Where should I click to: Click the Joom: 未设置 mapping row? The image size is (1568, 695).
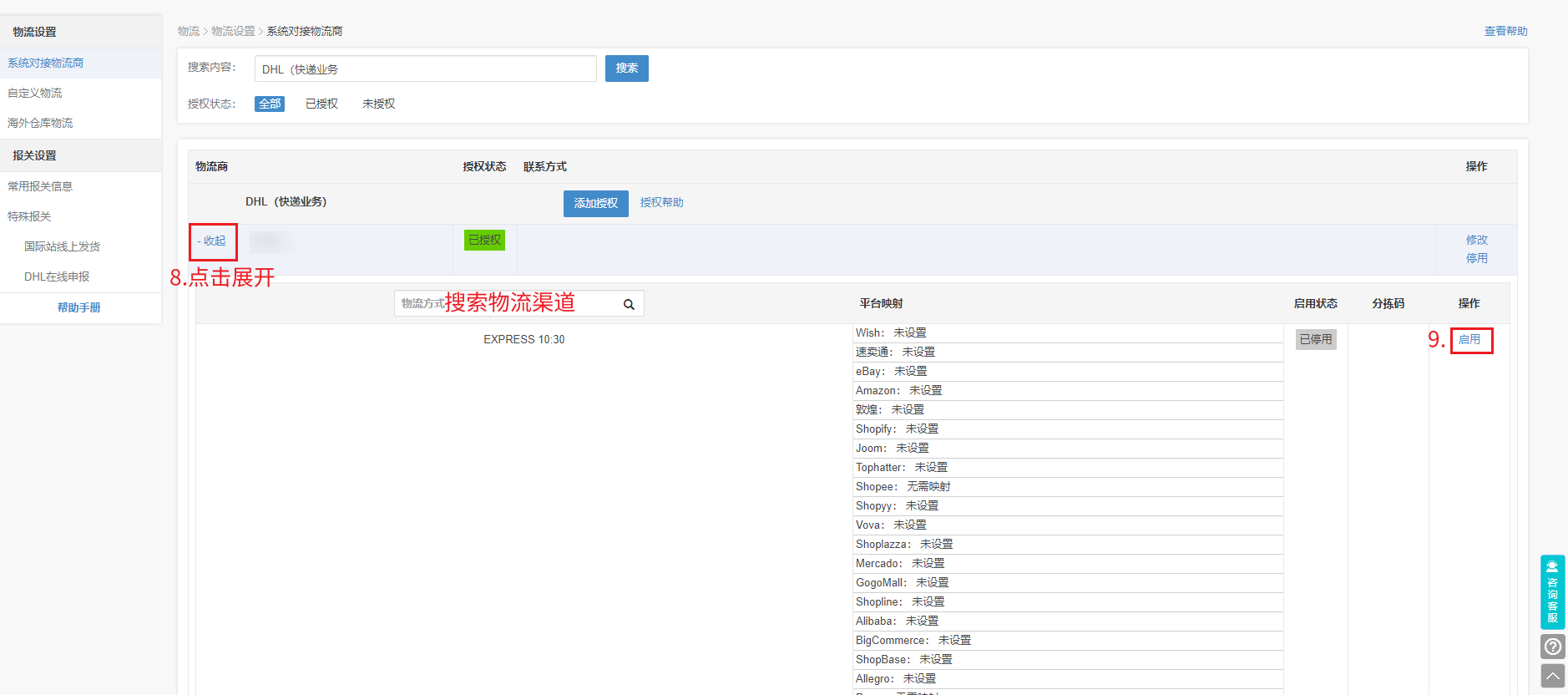click(1068, 449)
